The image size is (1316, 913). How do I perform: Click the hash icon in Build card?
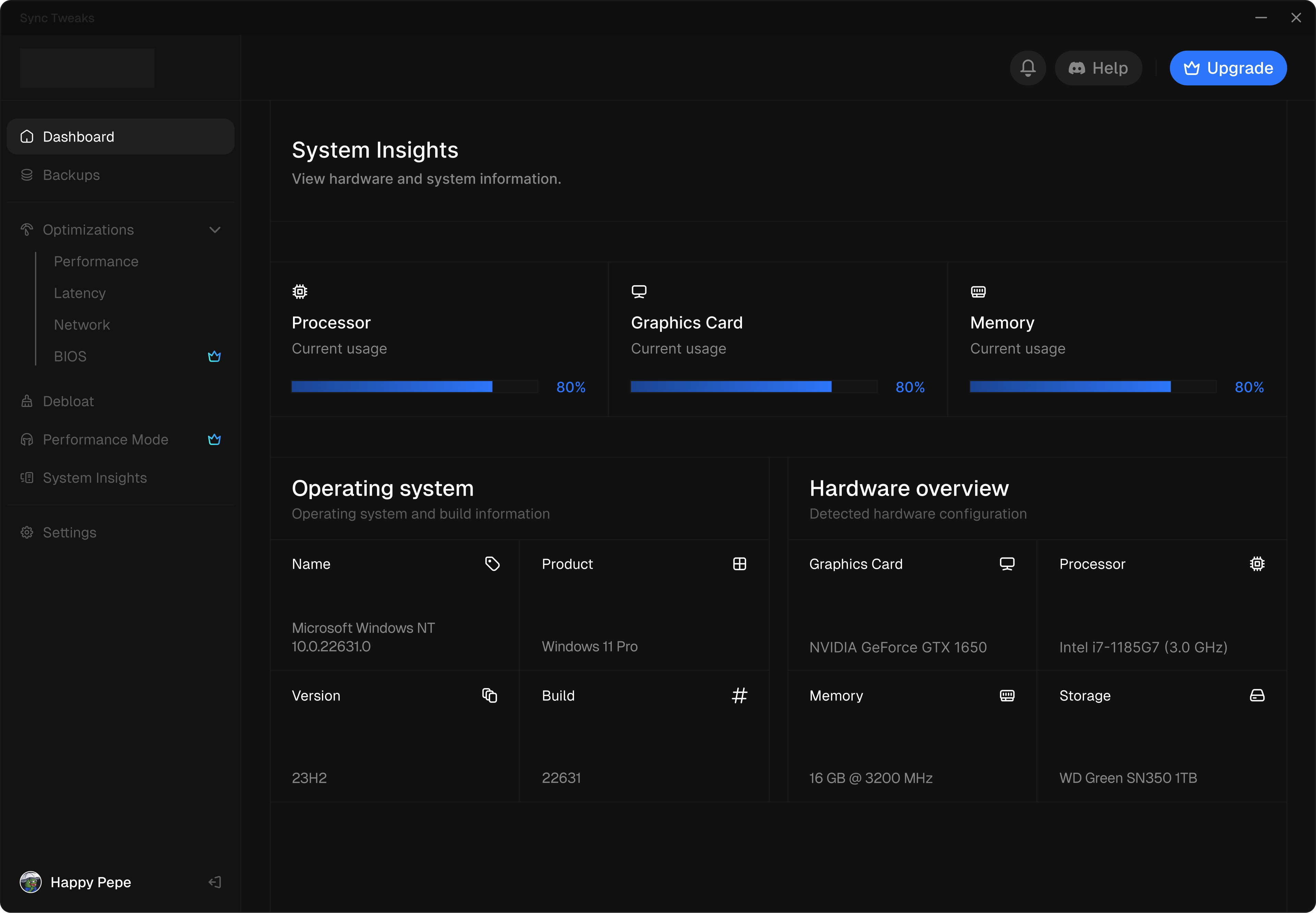(739, 695)
